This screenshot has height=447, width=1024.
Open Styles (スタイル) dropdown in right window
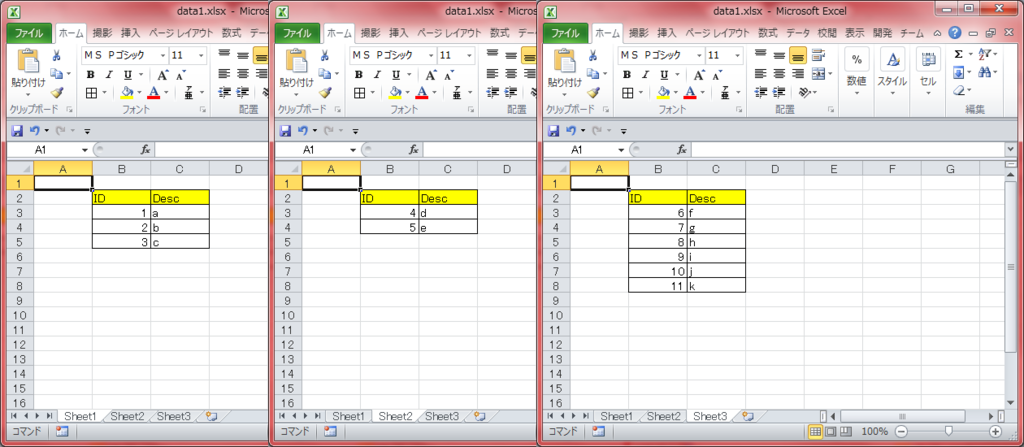click(x=891, y=73)
